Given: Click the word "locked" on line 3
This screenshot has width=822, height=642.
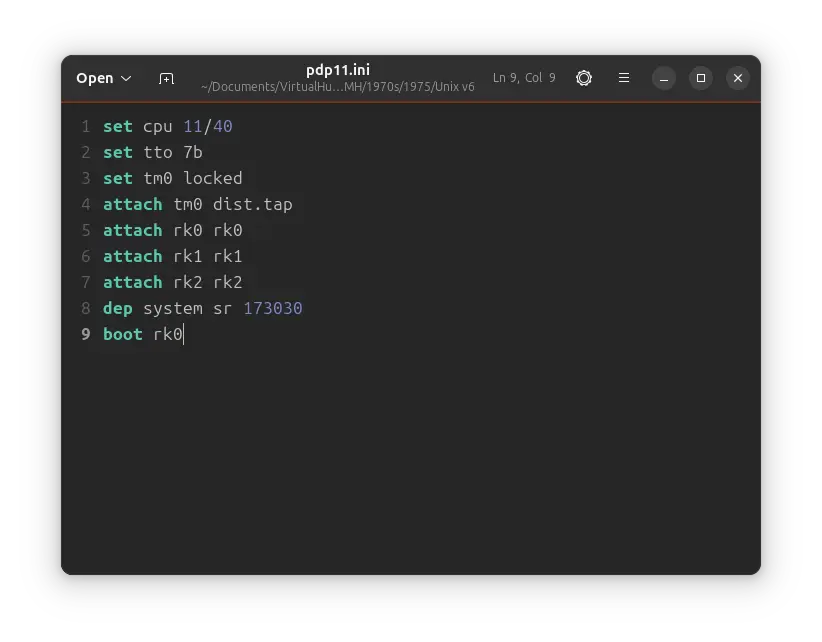Looking at the screenshot, I should pyautogui.click(x=212, y=178).
